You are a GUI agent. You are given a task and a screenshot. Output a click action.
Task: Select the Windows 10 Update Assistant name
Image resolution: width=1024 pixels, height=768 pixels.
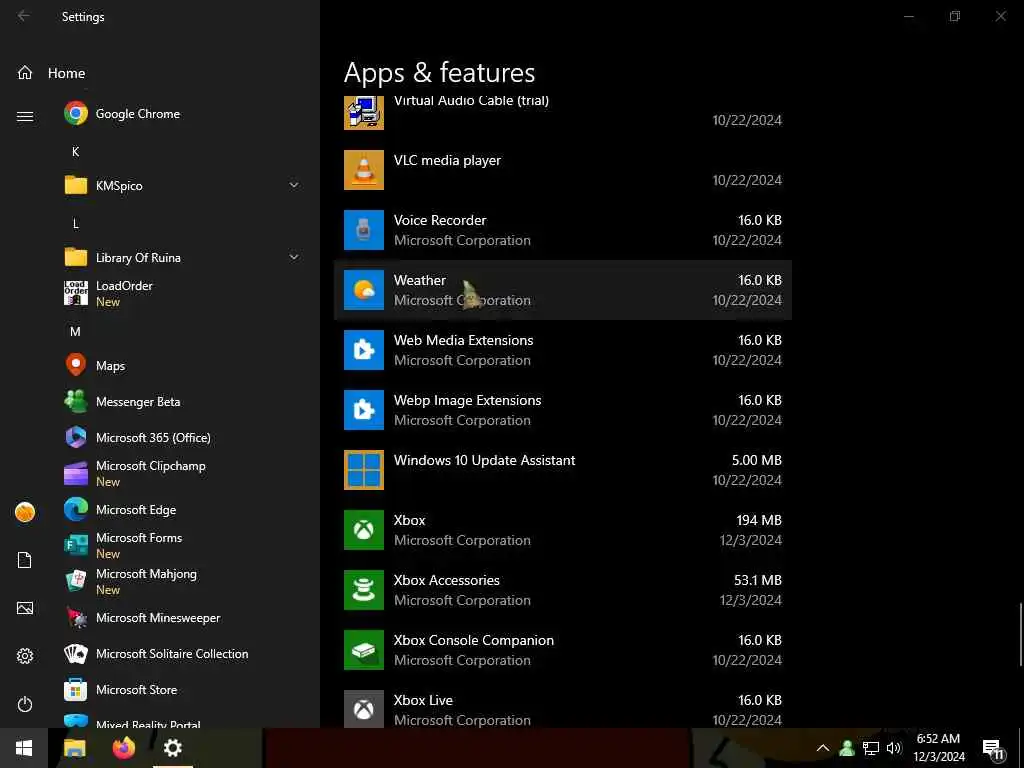click(x=485, y=460)
